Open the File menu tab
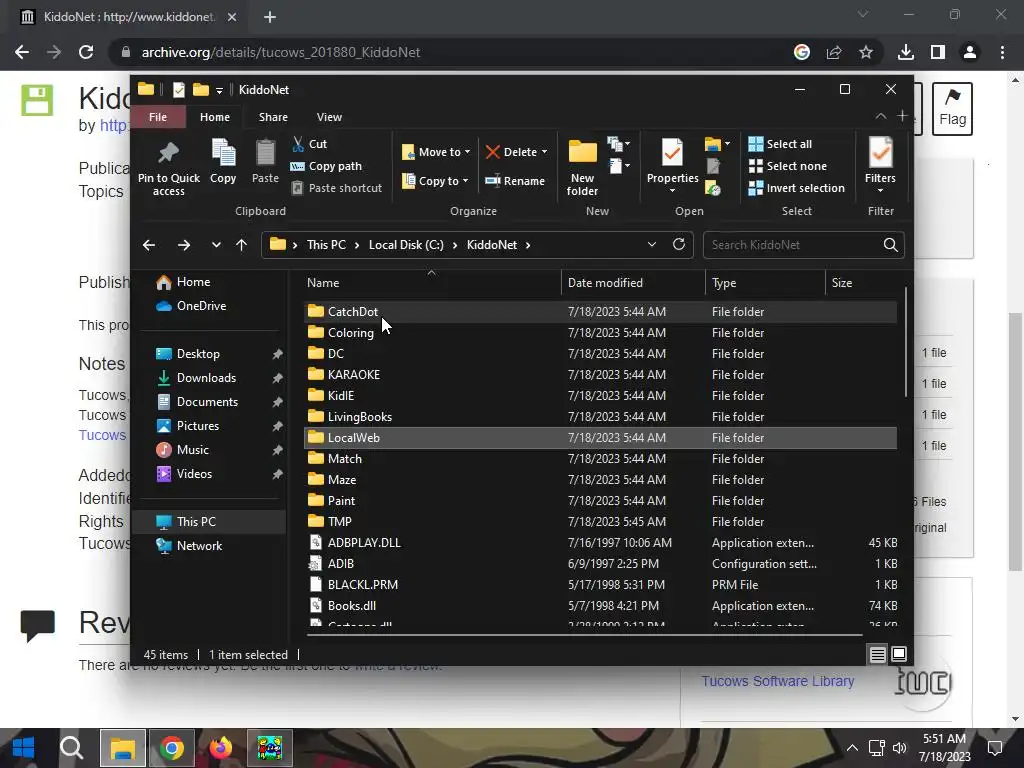1024x768 pixels. 158,117
